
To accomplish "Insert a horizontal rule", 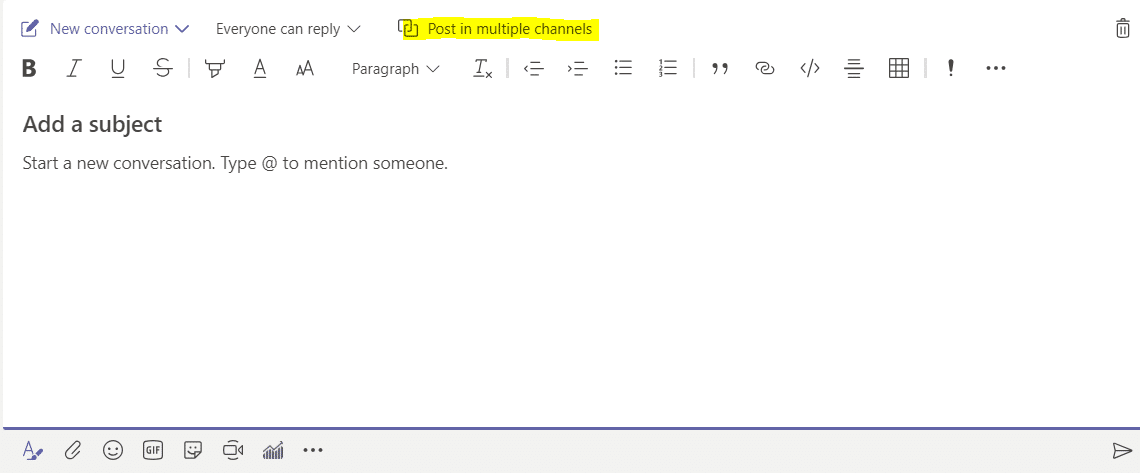I will coord(854,68).
